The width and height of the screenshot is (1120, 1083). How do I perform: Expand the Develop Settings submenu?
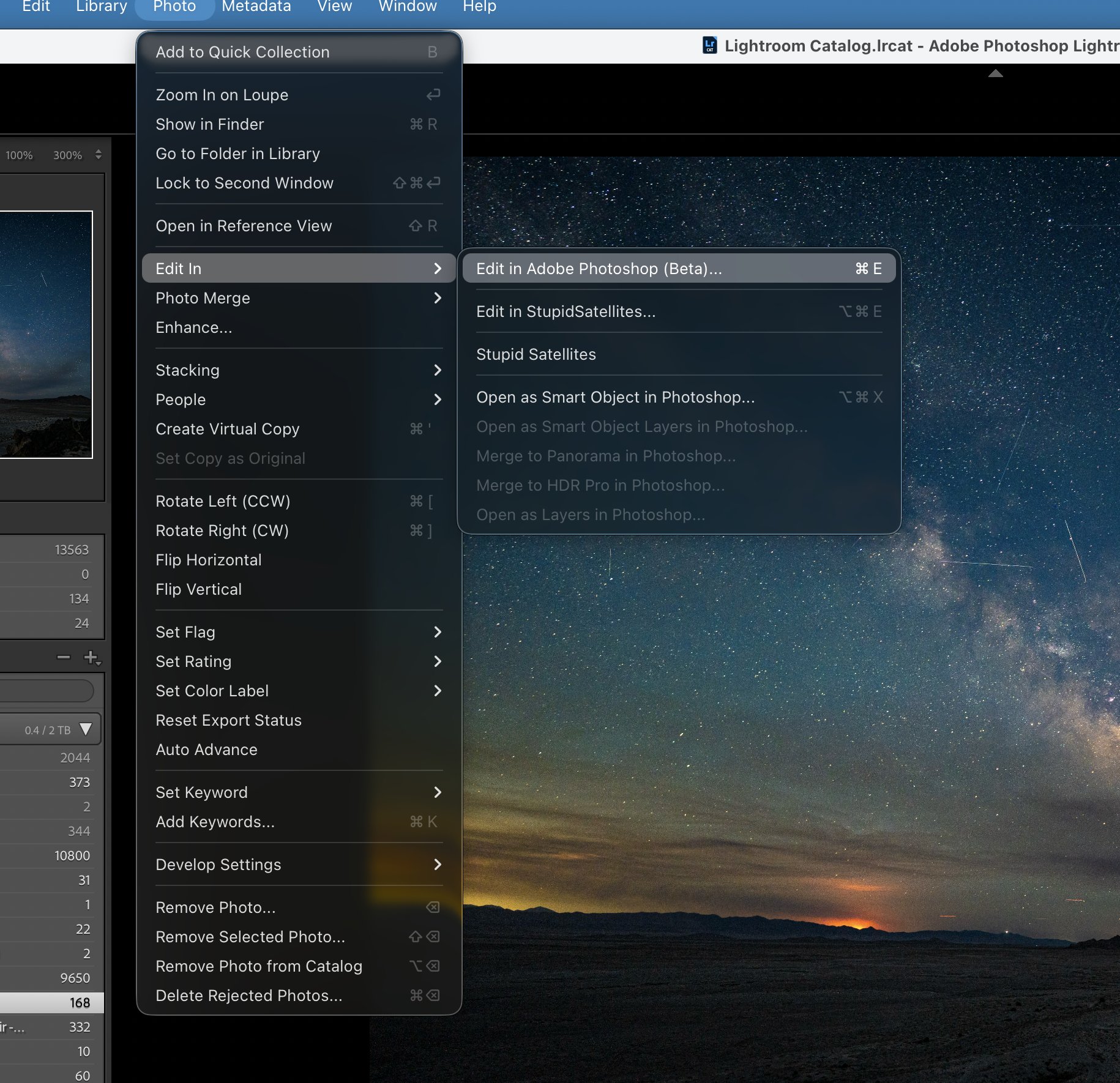coord(299,865)
